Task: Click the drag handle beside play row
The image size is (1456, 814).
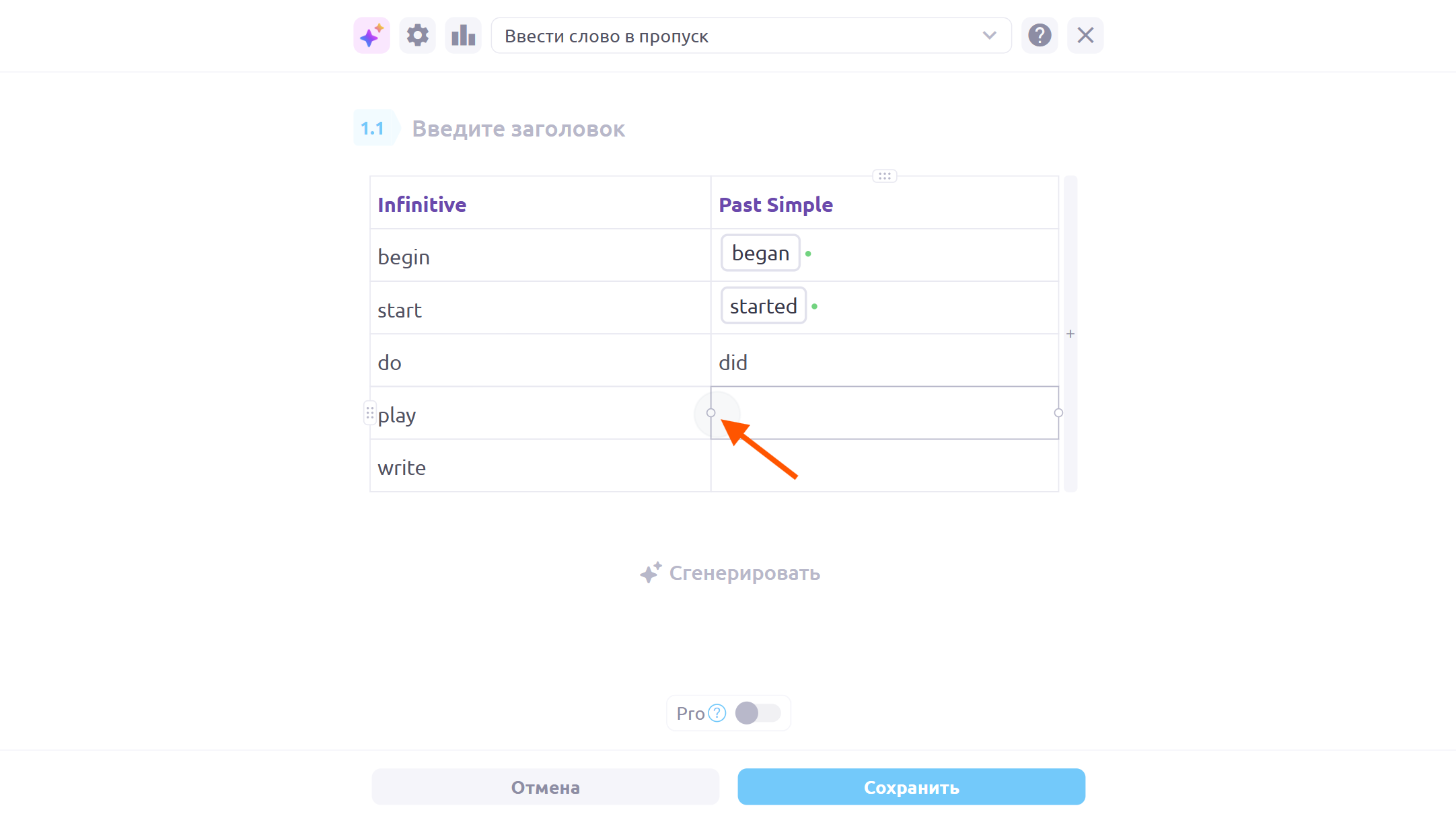Action: click(x=370, y=413)
